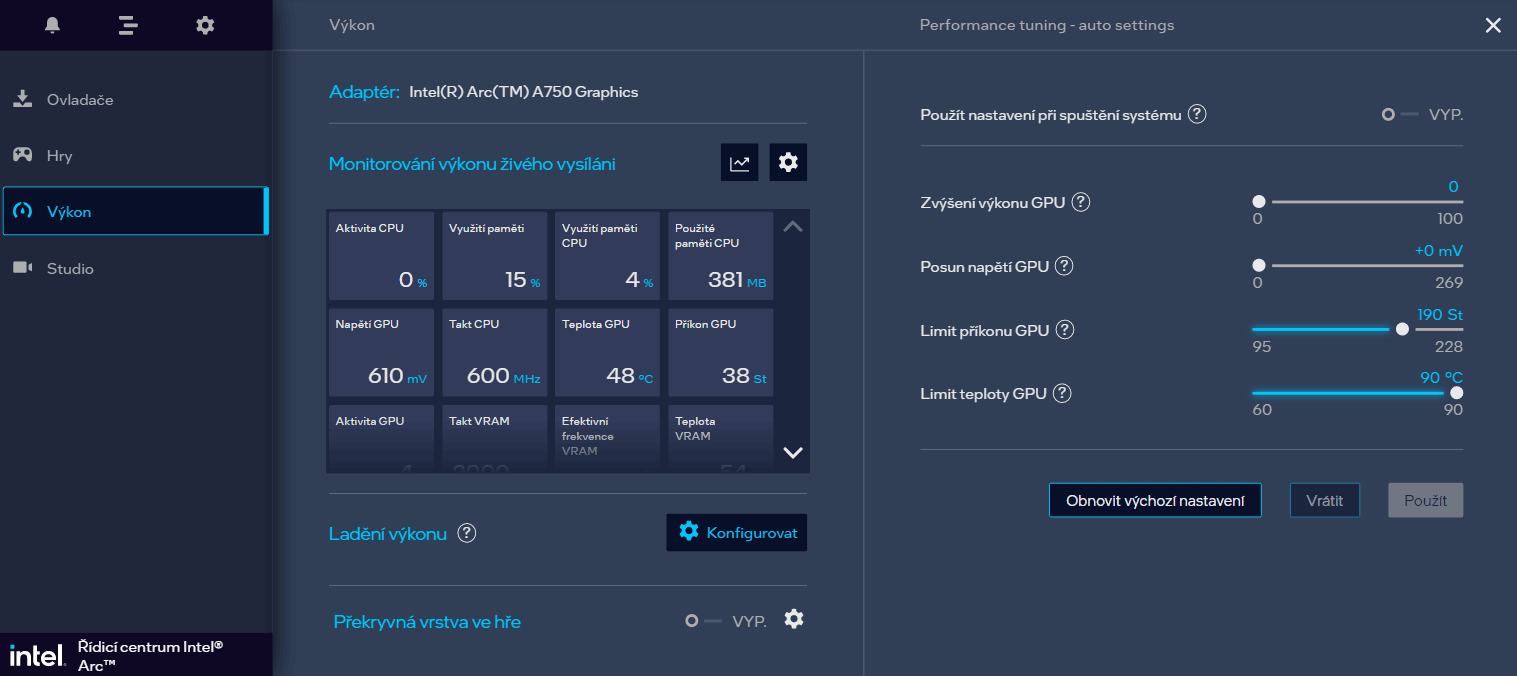Open notifications bell icon
Image resolution: width=1517 pixels, height=676 pixels.
pyautogui.click(x=53, y=25)
